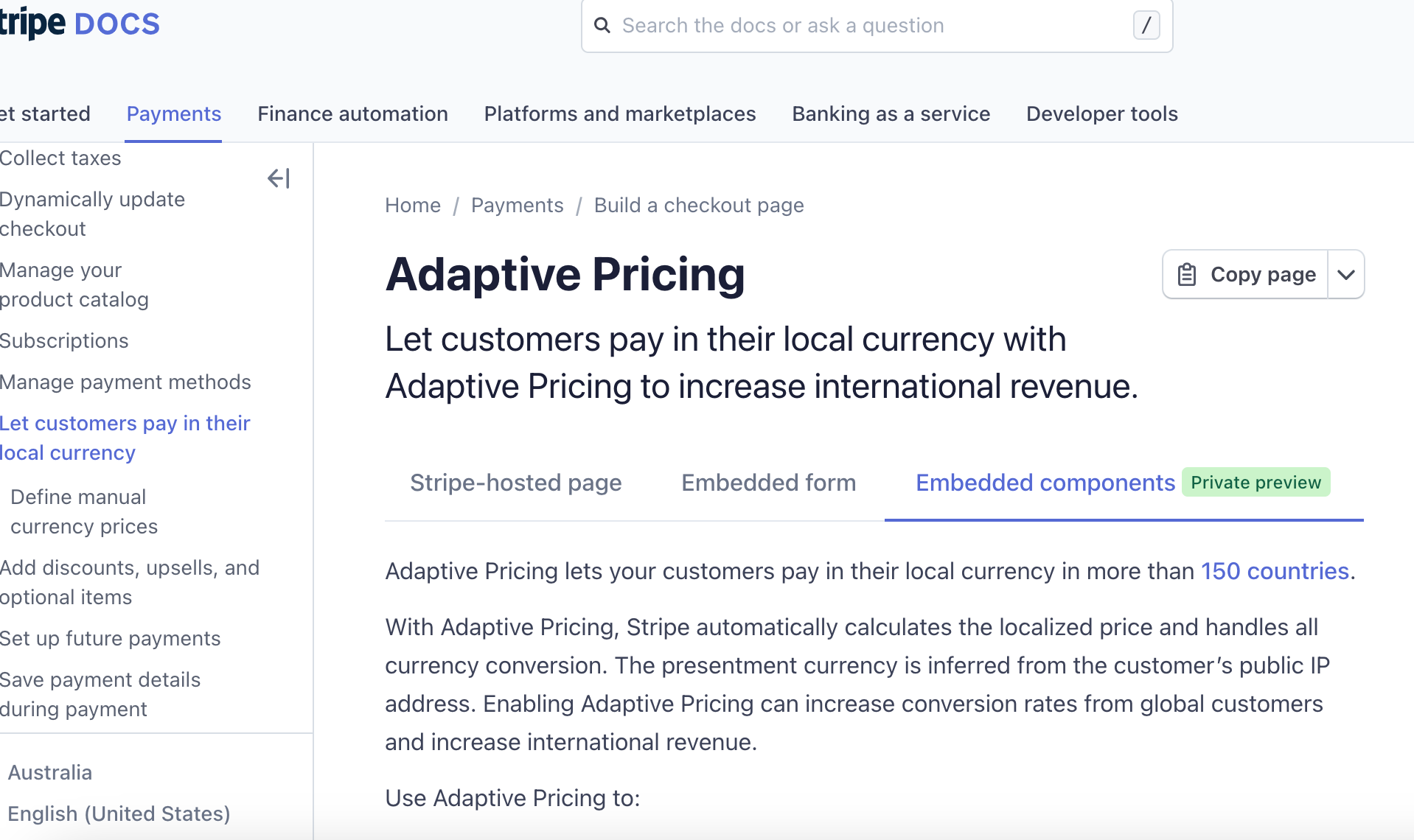
Task: Go to Home in the breadcrumb
Action: pyautogui.click(x=413, y=206)
